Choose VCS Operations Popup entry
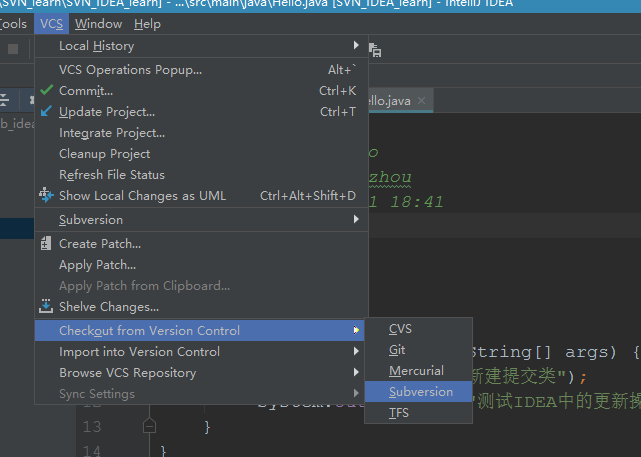641x457 pixels. pos(202,70)
